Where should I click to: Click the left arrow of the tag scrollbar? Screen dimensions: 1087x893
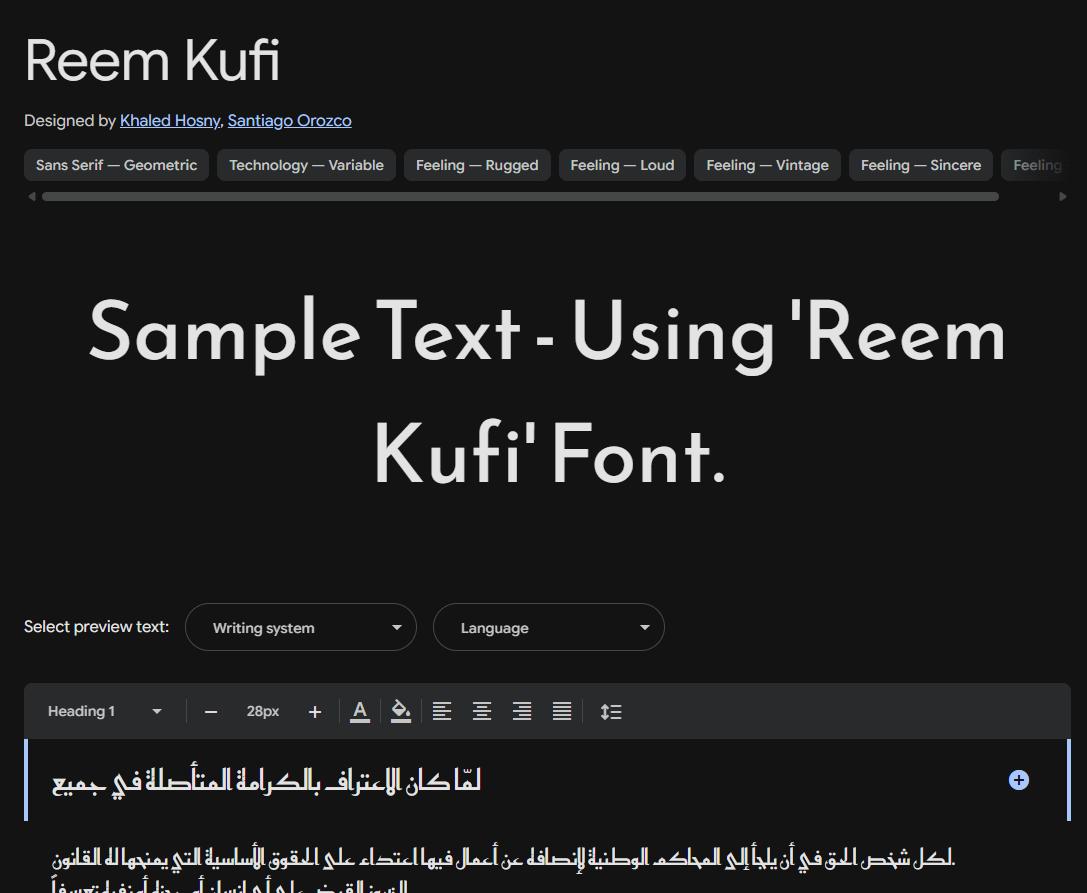tap(31, 196)
